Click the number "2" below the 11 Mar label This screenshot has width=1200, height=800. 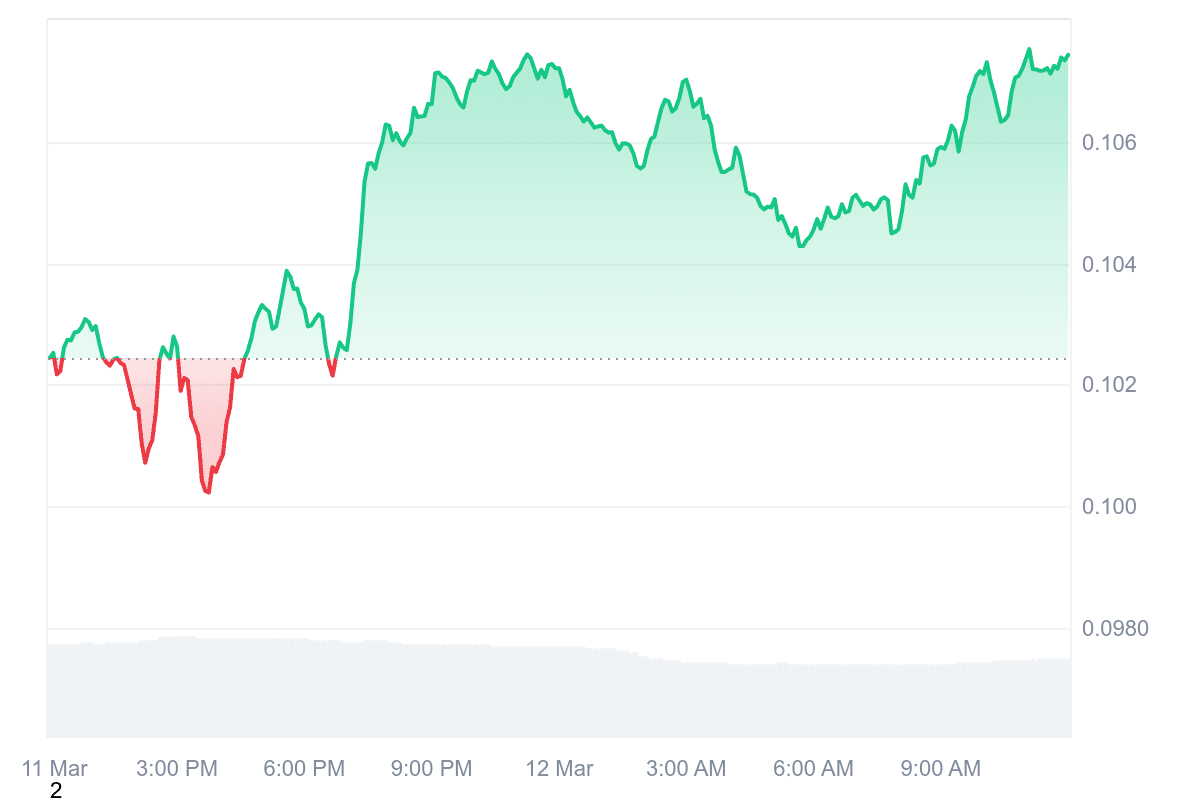click(56, 791)
